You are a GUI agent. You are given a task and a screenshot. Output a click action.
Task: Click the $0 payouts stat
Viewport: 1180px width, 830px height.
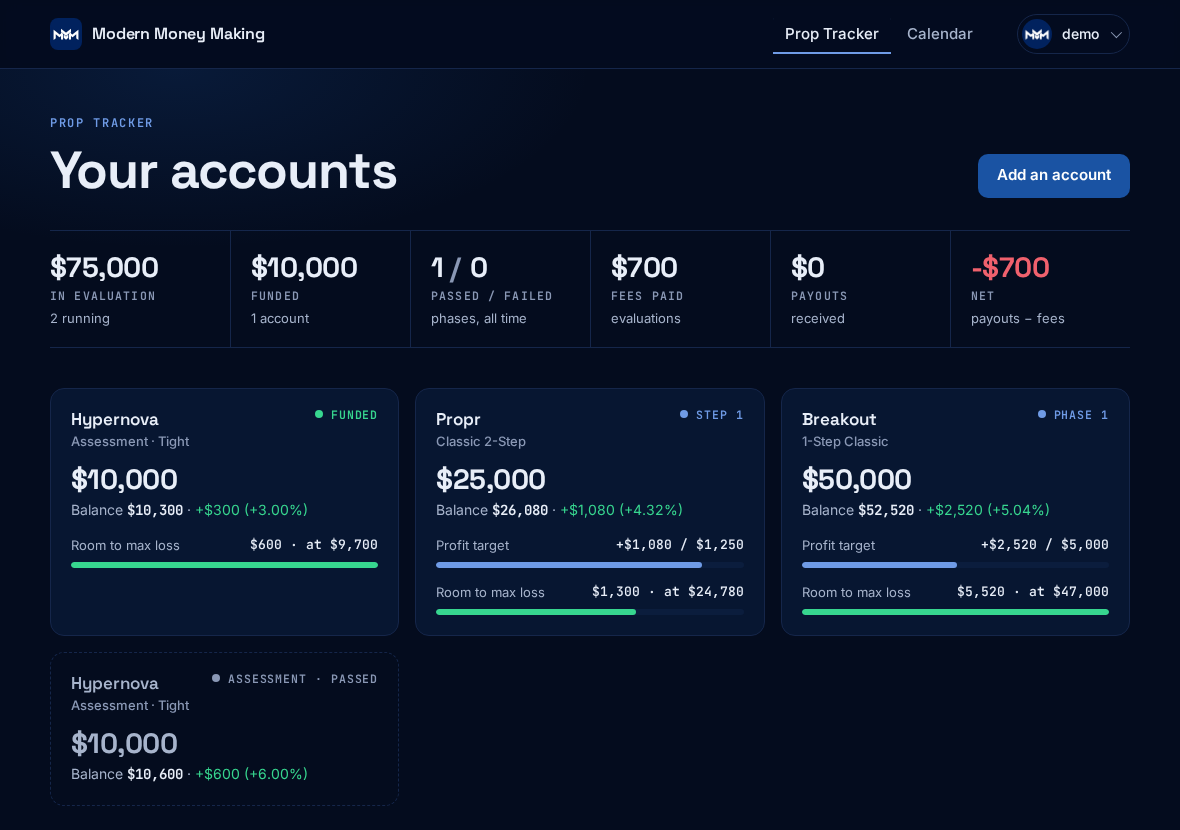pyautogui.click(x=807, y=268)
